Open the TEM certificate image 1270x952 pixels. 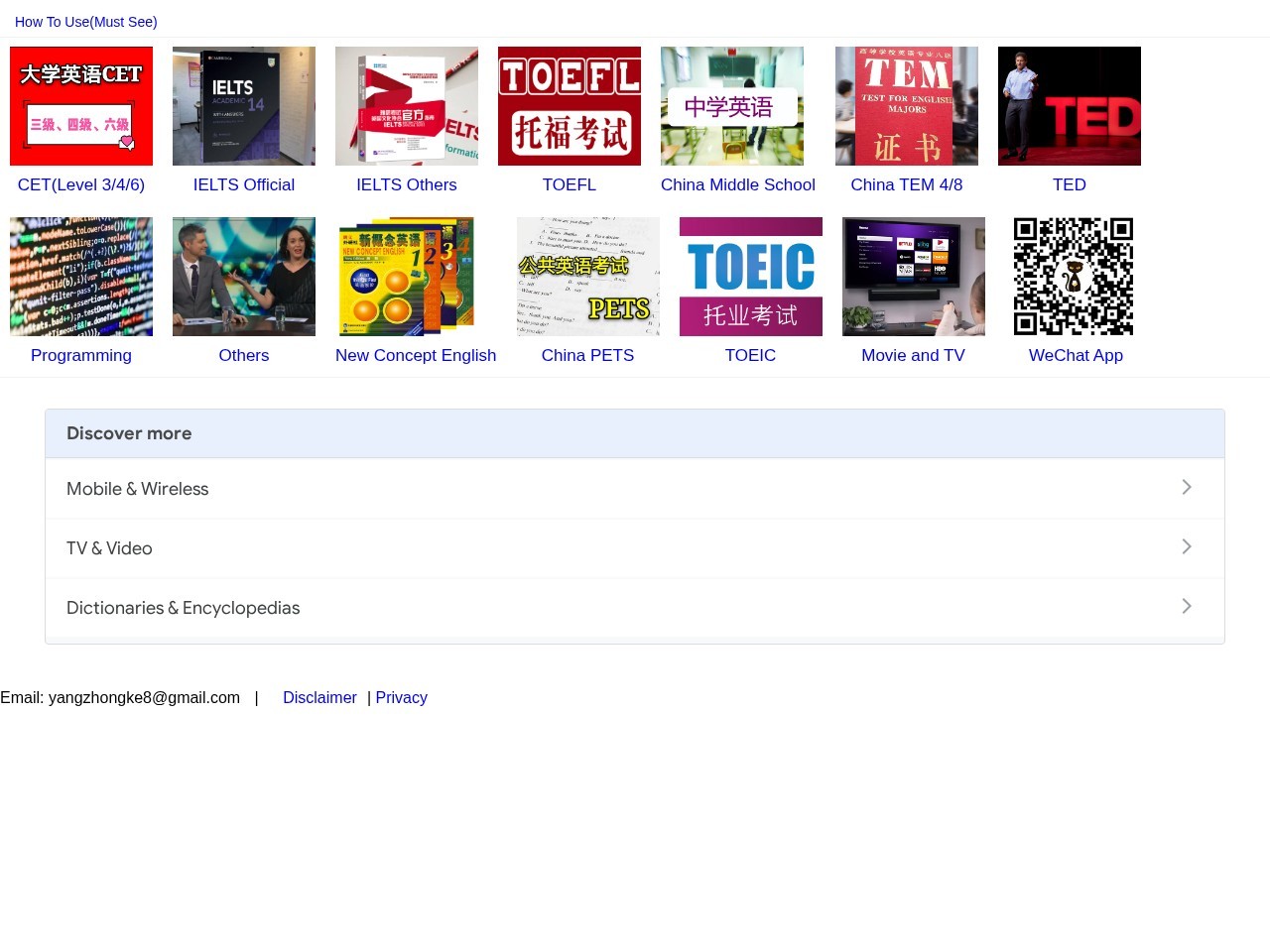pos(907,106)
